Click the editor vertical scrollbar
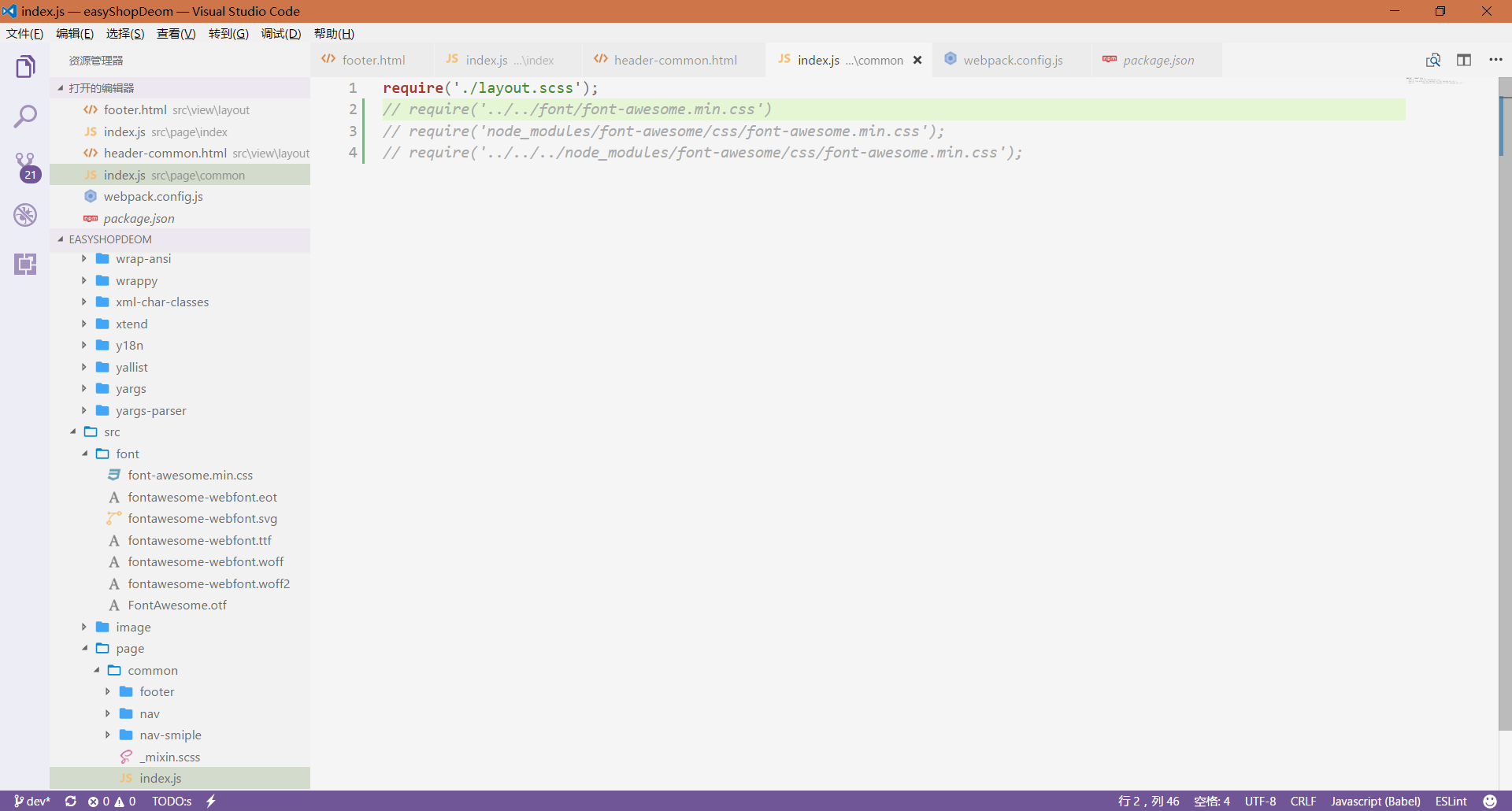This screenshot has width=1512, height=811. 1505,404
